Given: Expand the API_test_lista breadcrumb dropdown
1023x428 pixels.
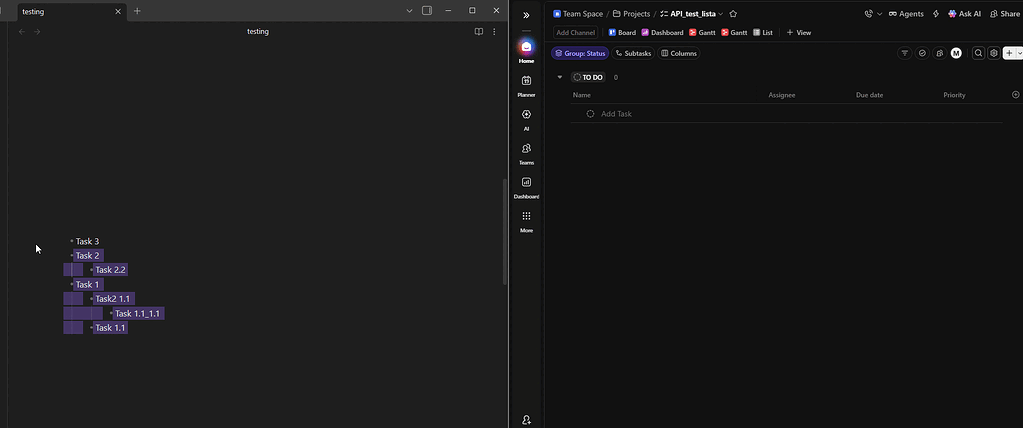Looking at the screenshot, I should click(x=720, y=14).
